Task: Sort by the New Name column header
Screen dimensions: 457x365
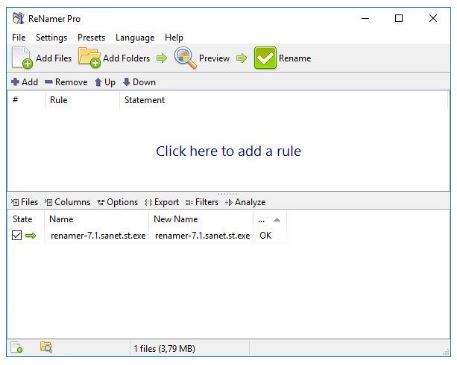Action: pos(176,219)
